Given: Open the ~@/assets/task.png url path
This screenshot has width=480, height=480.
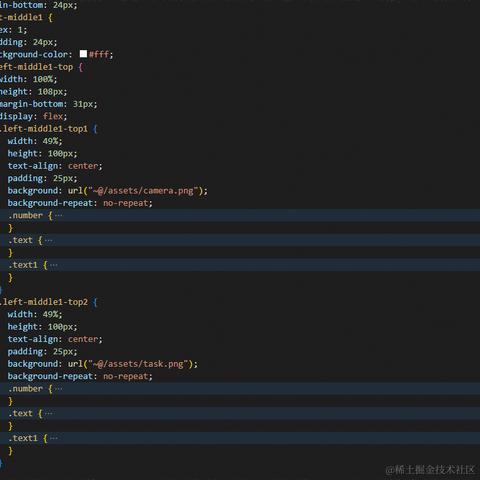Looking at the screenshot, I should [x=138, y=364].
